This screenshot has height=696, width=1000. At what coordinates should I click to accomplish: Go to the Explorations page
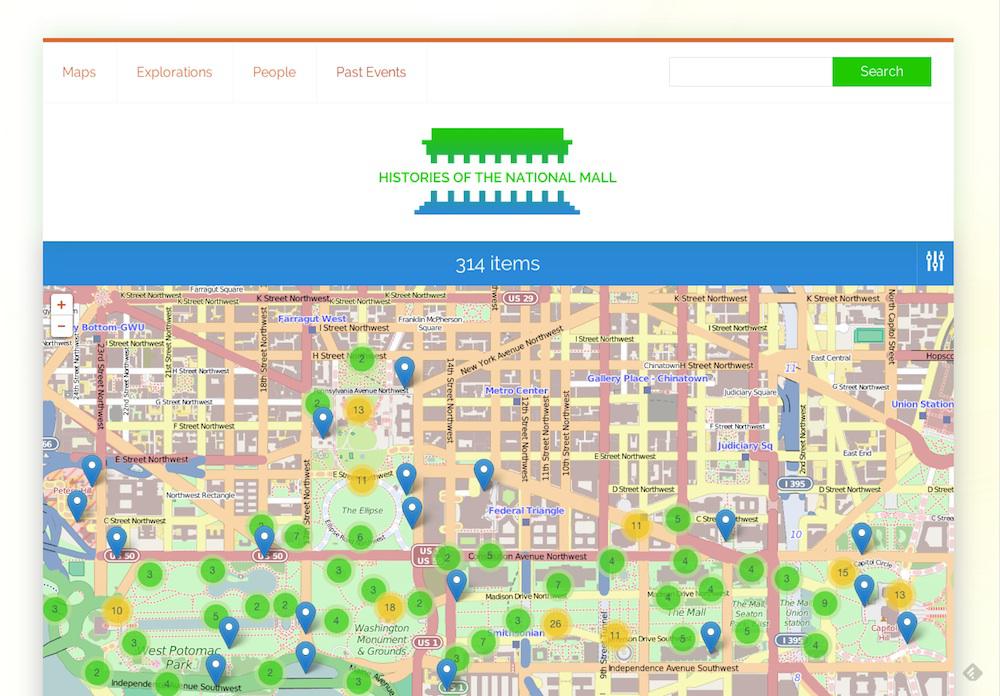pyautogui.click(x=174, y=72)
